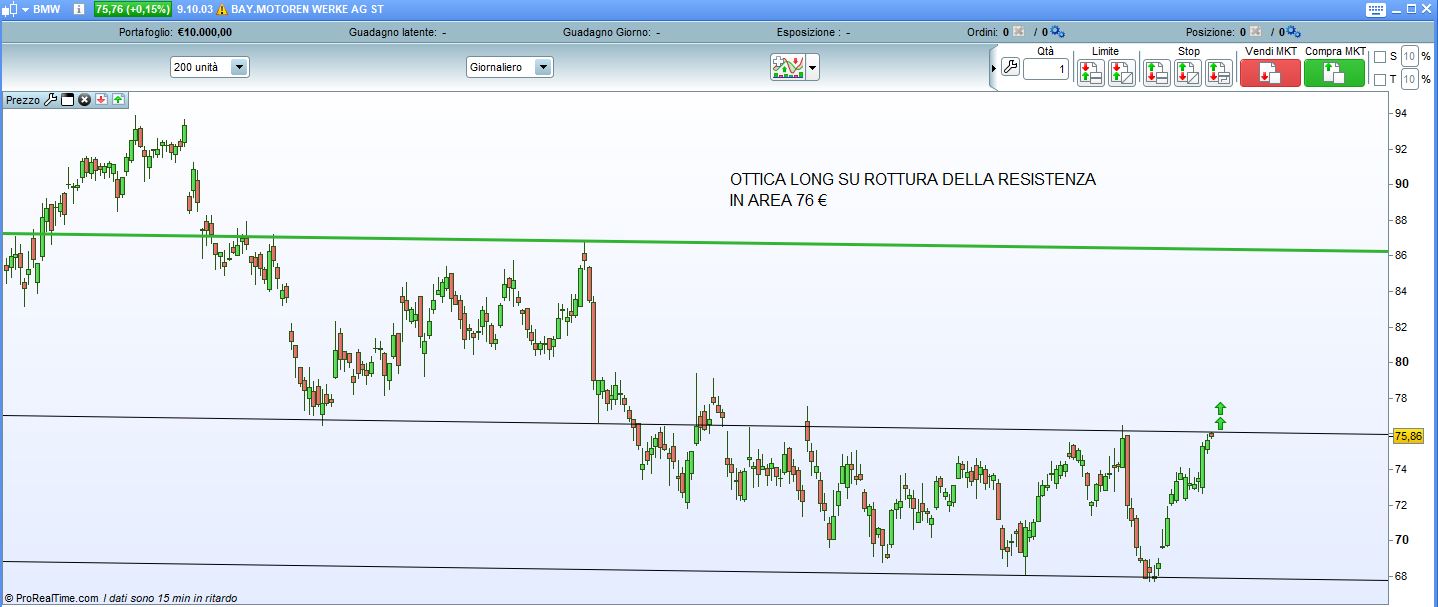Click the black X icon beside Prezzo
Image resolution: width=1438 pixels, height=607 pixels.
pyautogui.click(x=85, y=100)
